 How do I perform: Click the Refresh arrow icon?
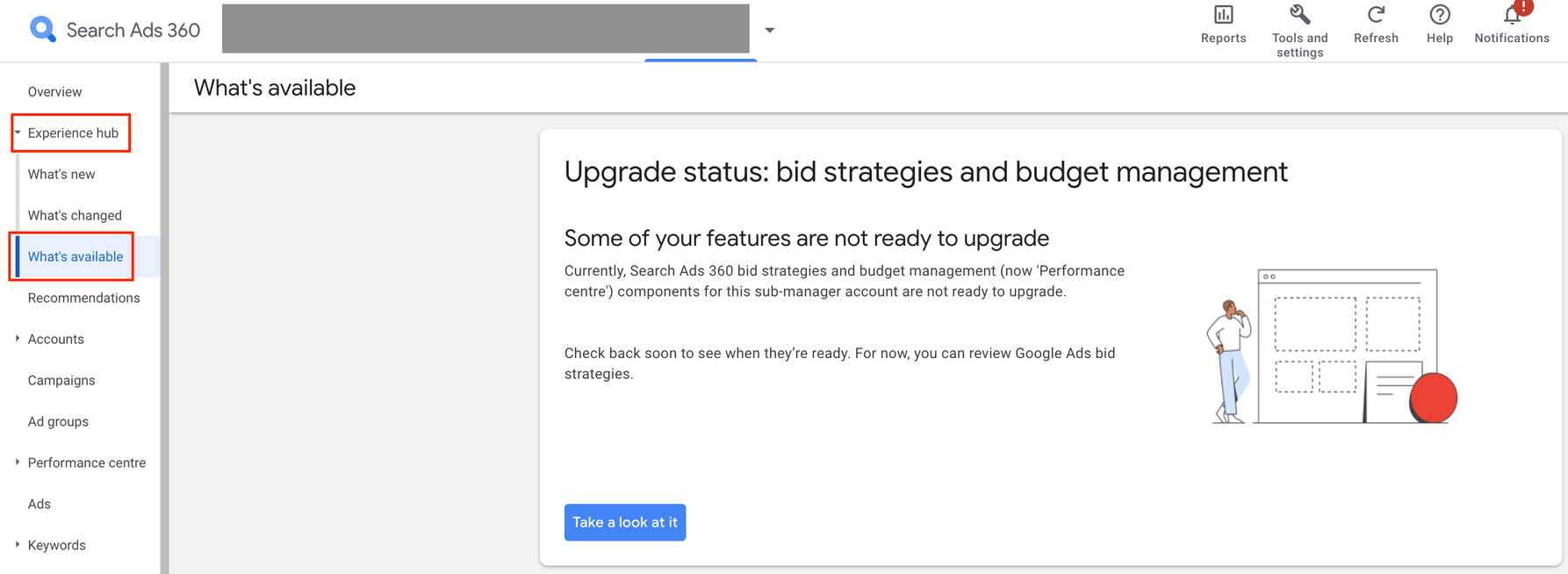(x=1376, y=15)
